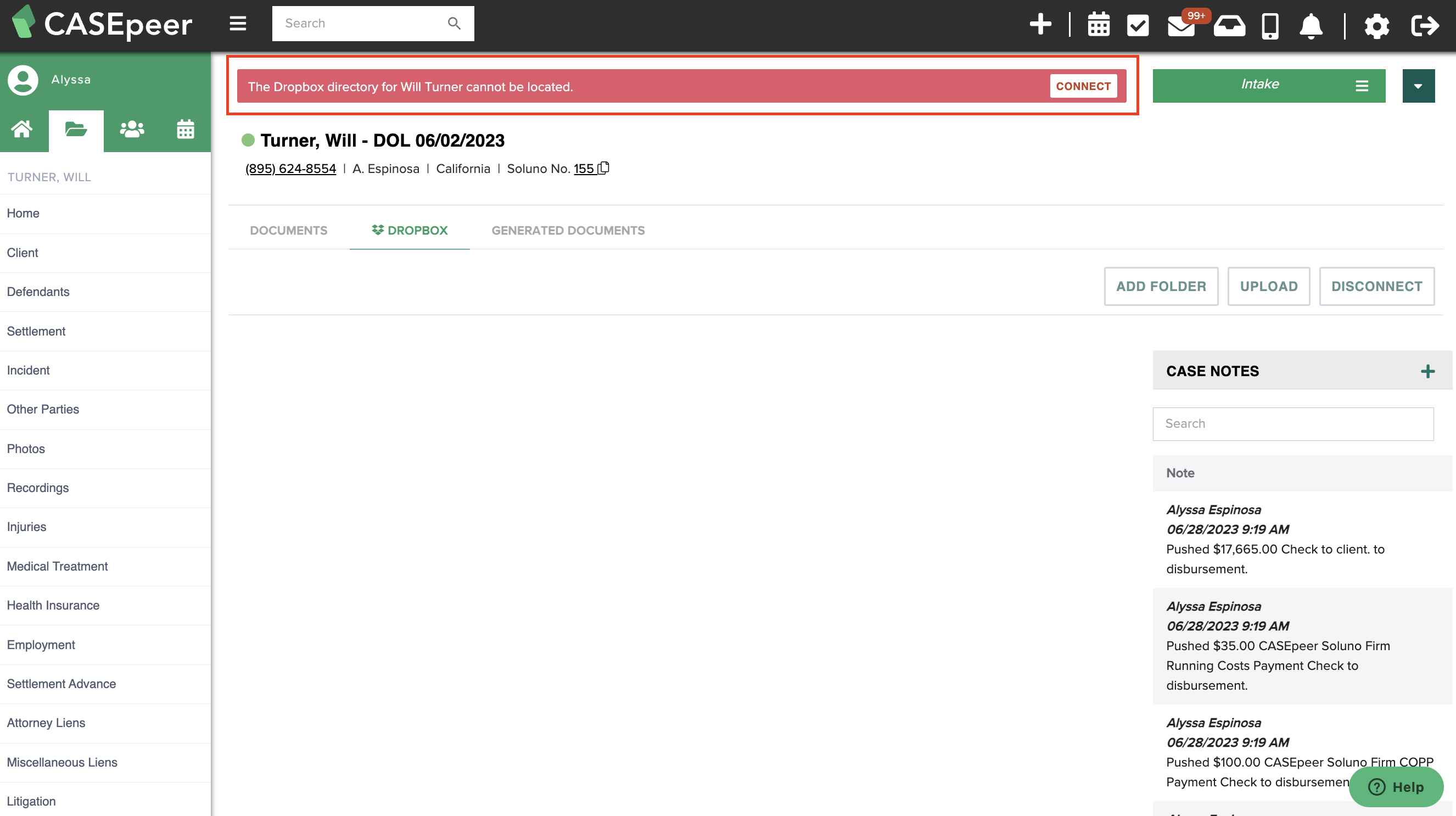This screenshot has height=816, width=1456.
Task: Open the Help button
Action: coord(1396,786)
